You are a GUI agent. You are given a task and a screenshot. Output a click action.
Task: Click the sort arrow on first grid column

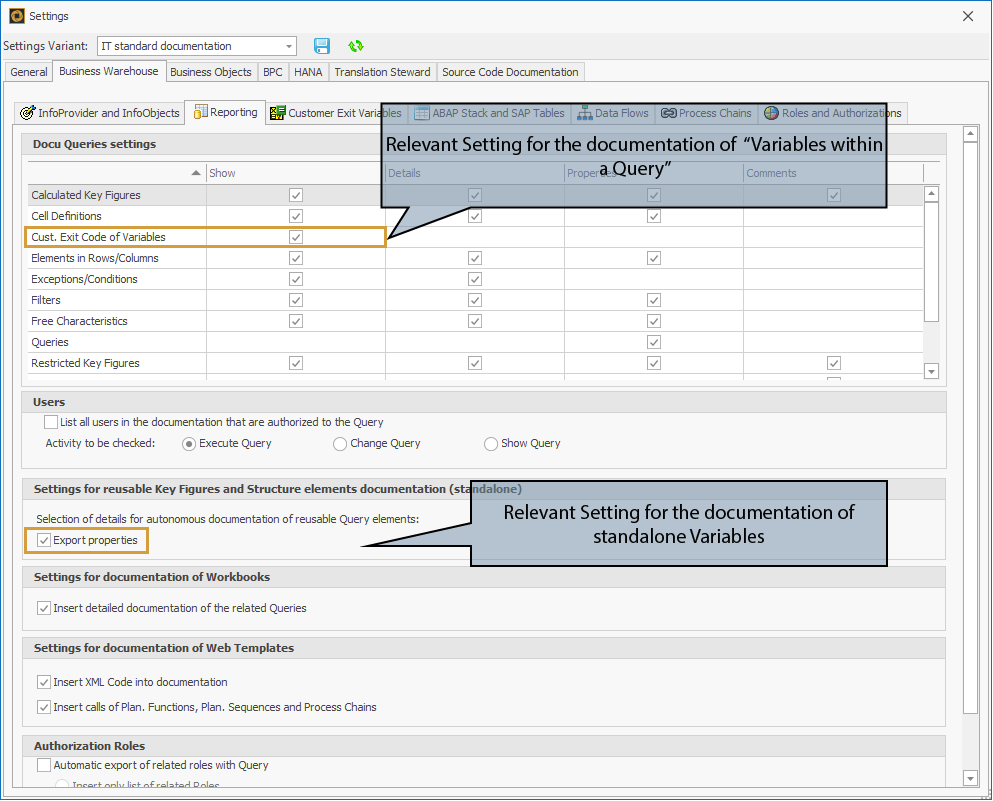click(x=195, y=172)
